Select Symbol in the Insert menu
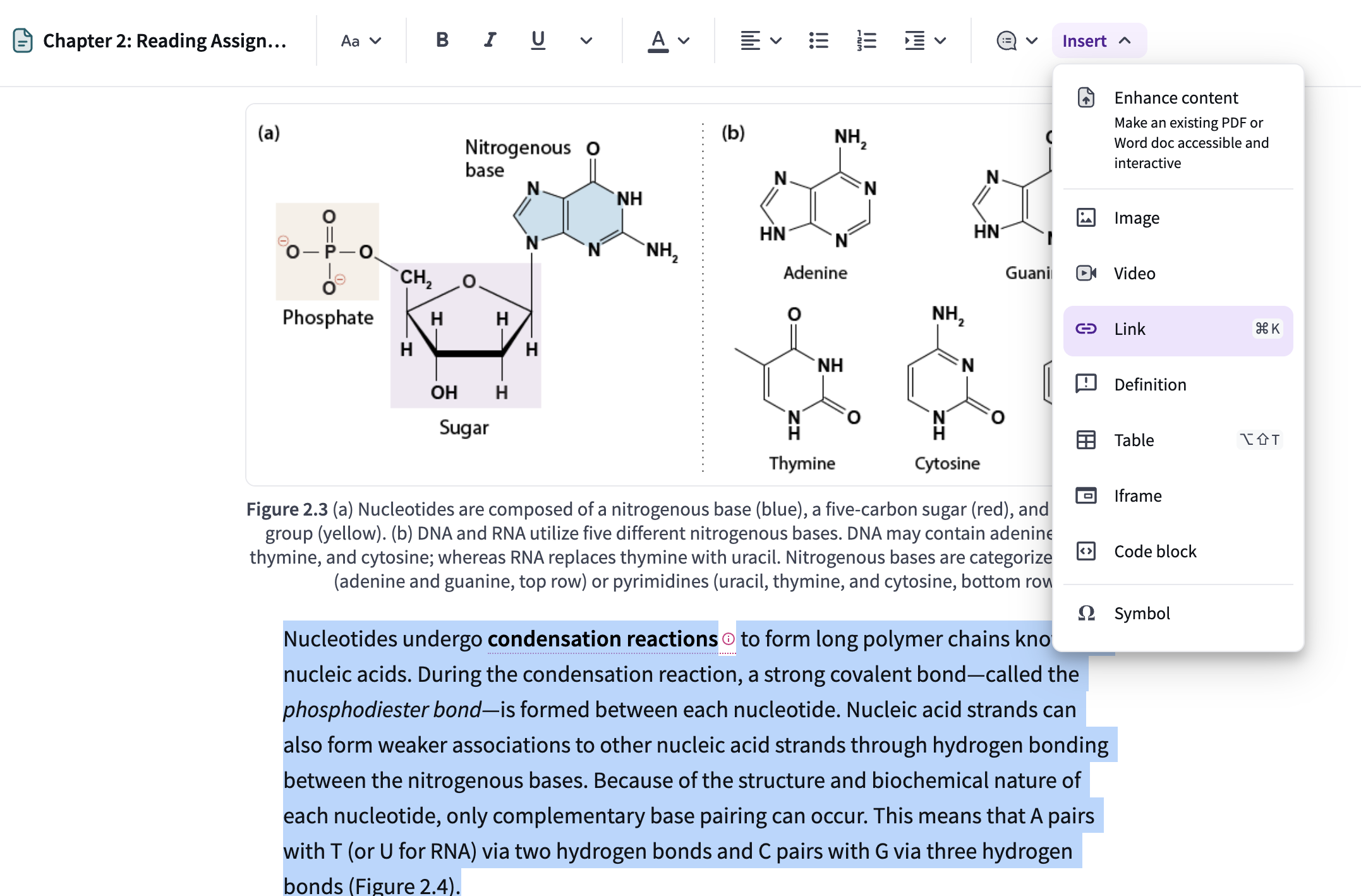This screenshot has width=1361, height=896. click(x=1178, y=614)
